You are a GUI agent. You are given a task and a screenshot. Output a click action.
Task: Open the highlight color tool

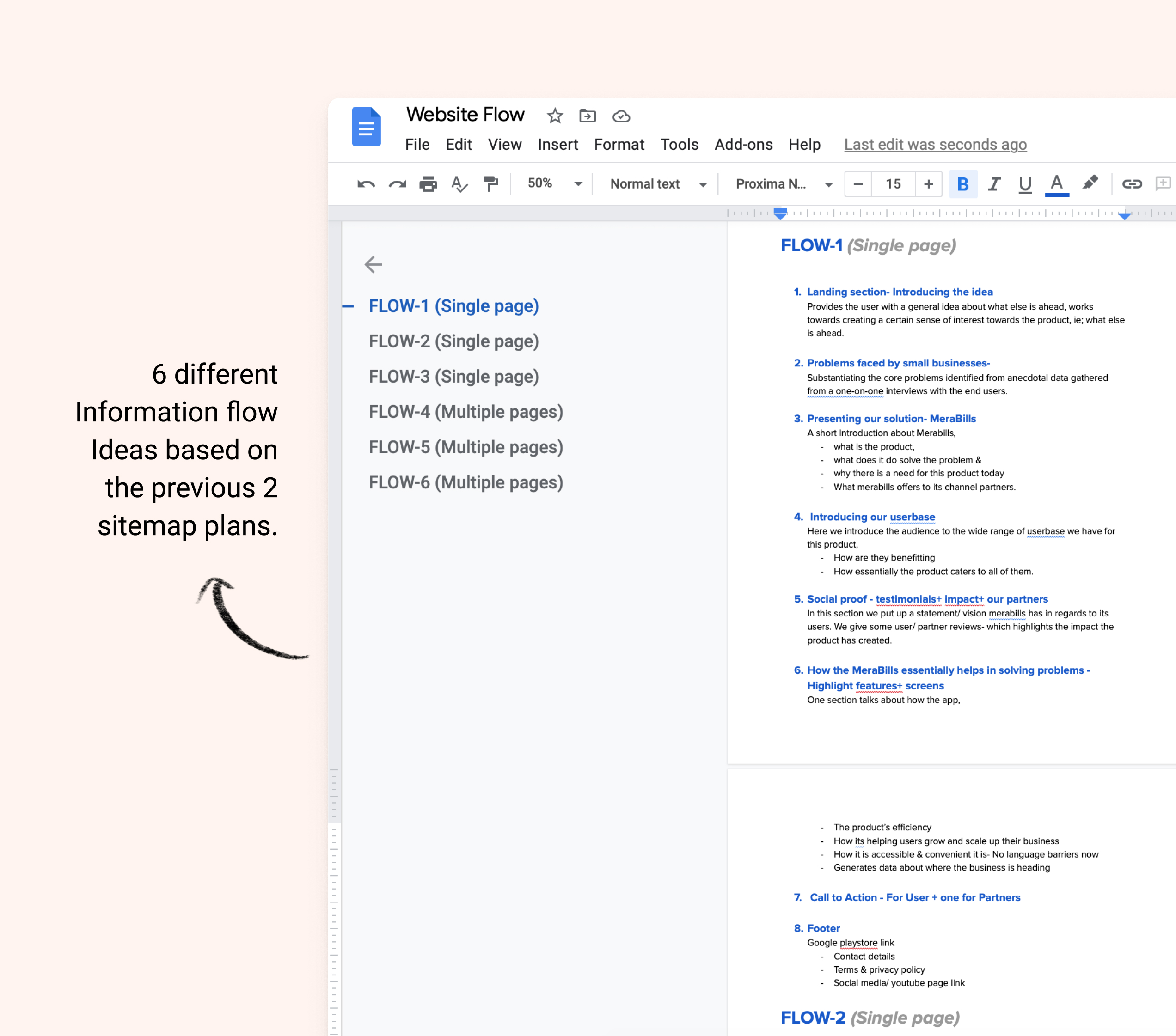1090,183
